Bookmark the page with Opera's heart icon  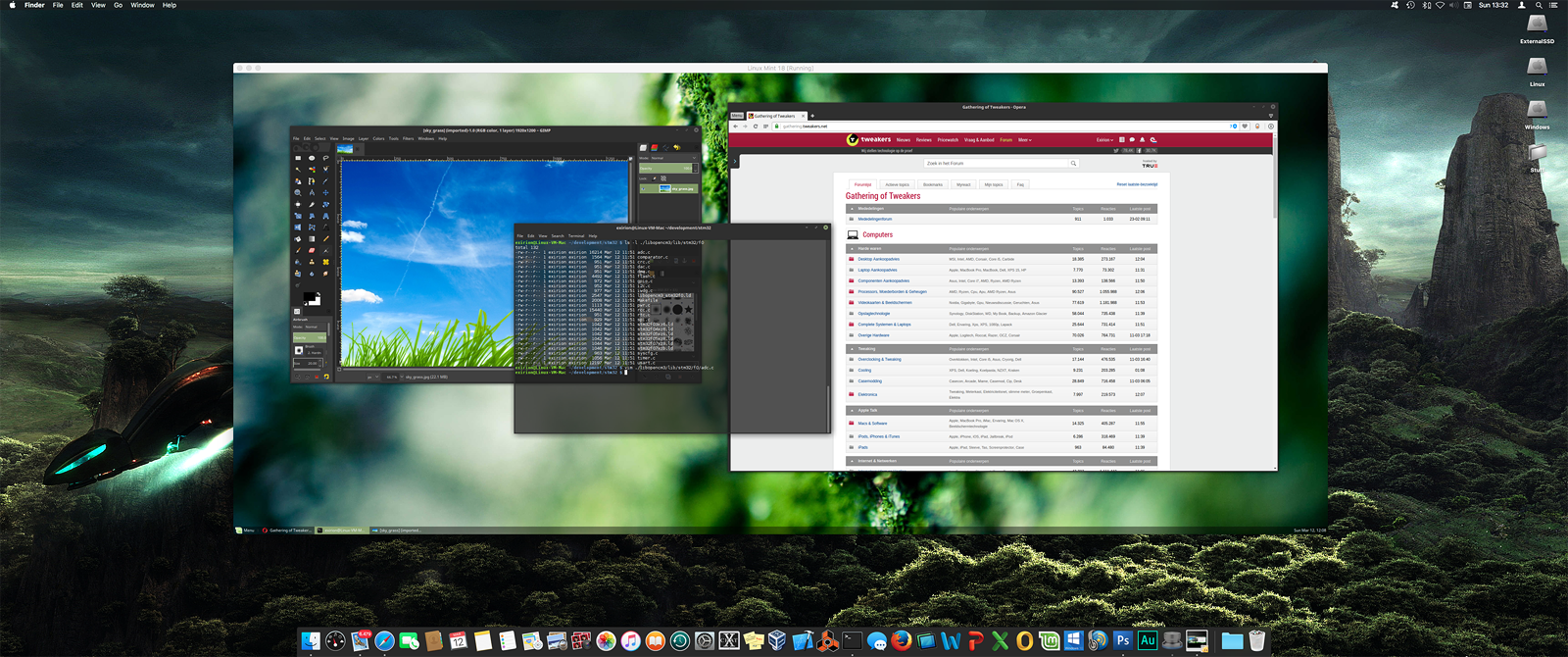1245,126
